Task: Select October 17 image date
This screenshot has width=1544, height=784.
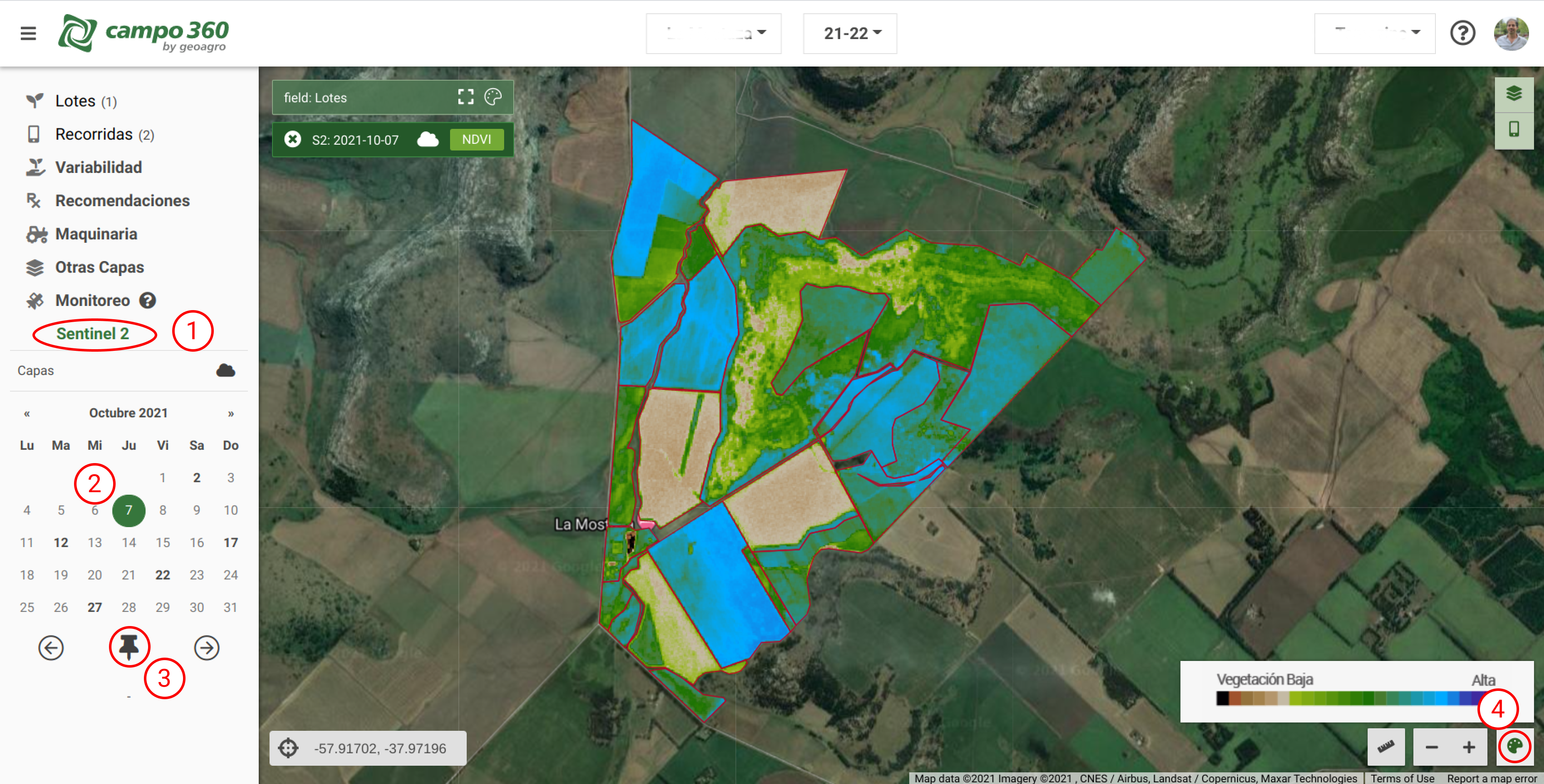Action: tap(231, 542)
